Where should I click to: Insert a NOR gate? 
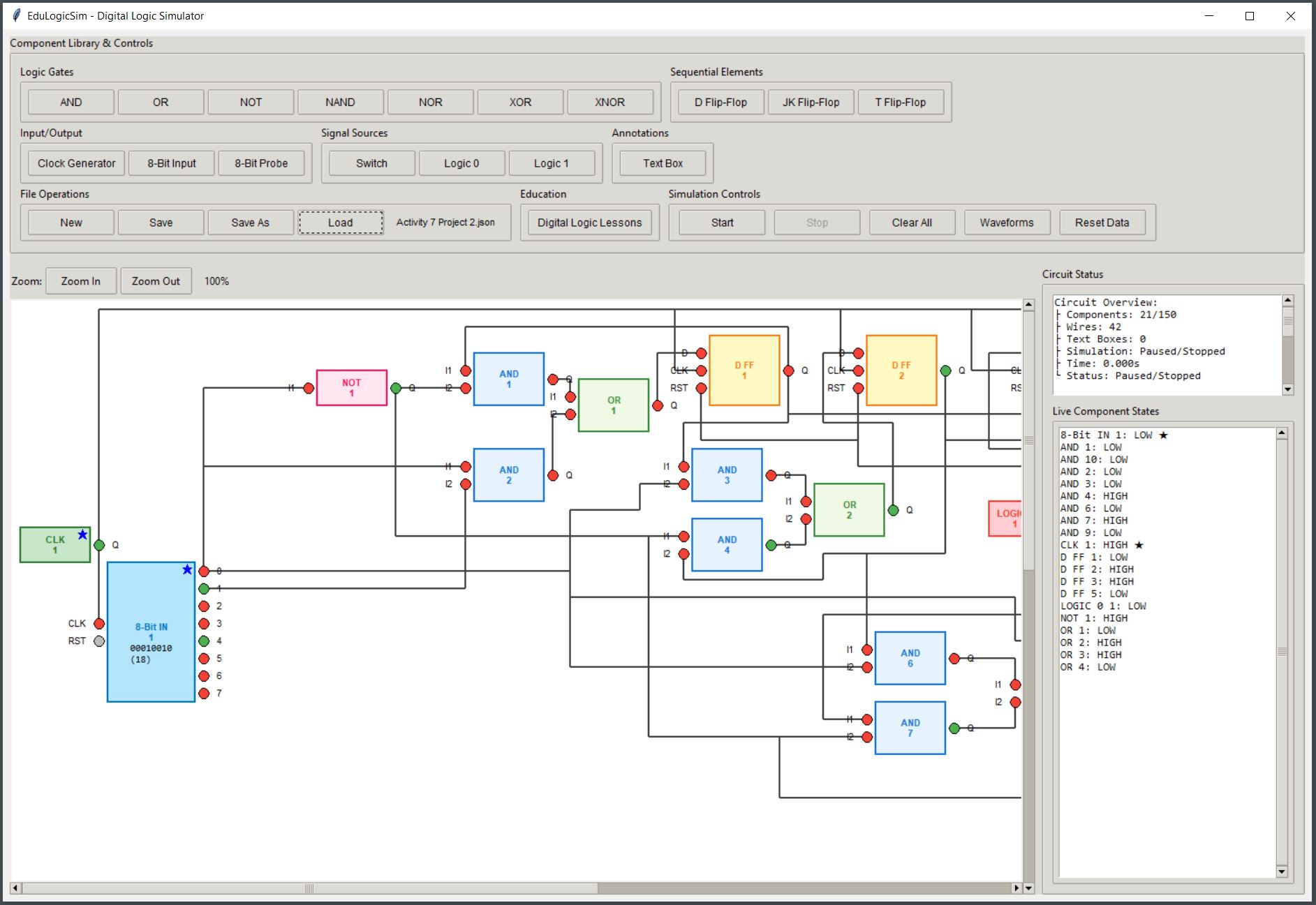tap(430, 102)
